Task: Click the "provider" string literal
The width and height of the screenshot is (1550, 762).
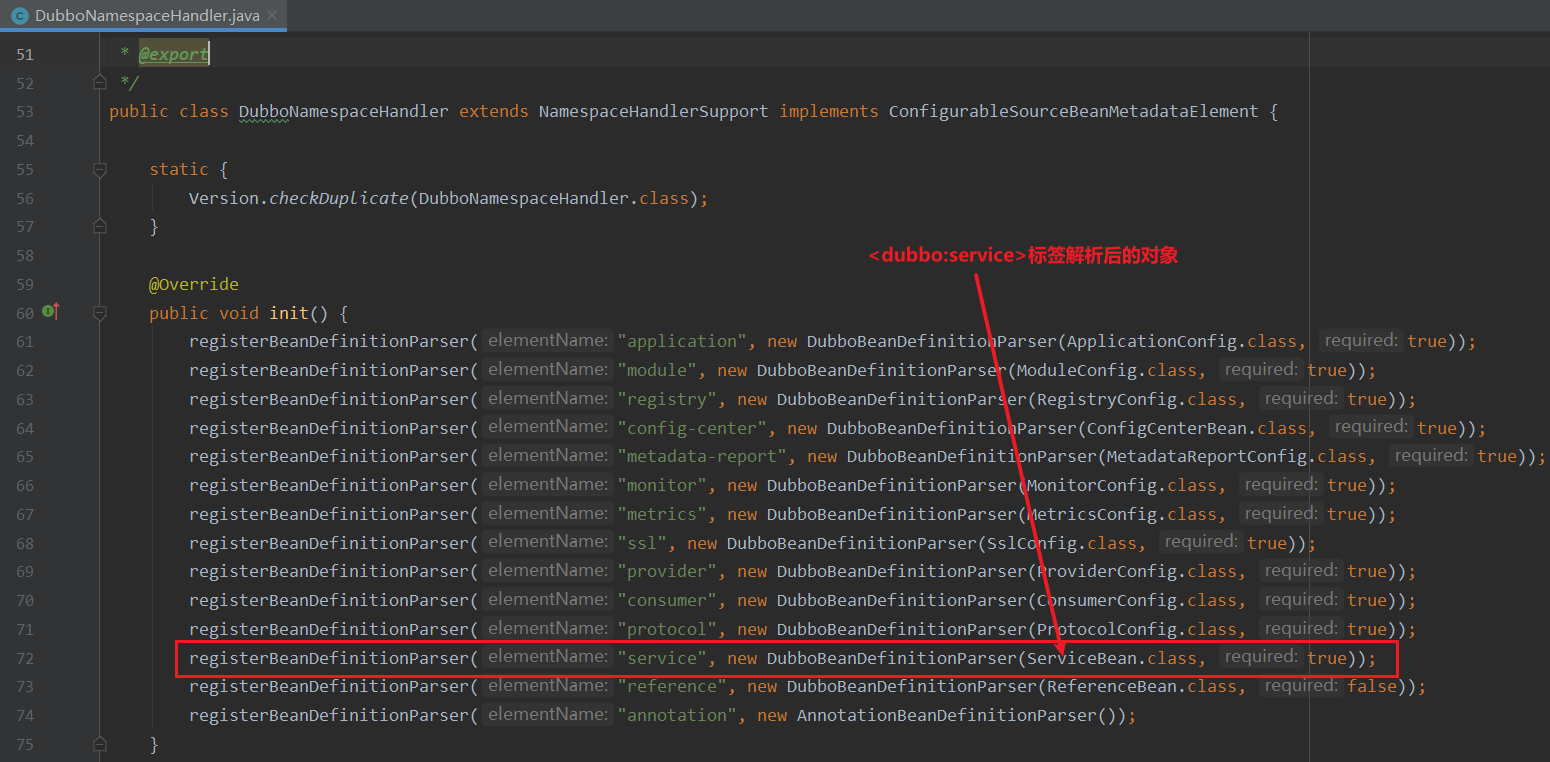Action: (x=667, y=571)
